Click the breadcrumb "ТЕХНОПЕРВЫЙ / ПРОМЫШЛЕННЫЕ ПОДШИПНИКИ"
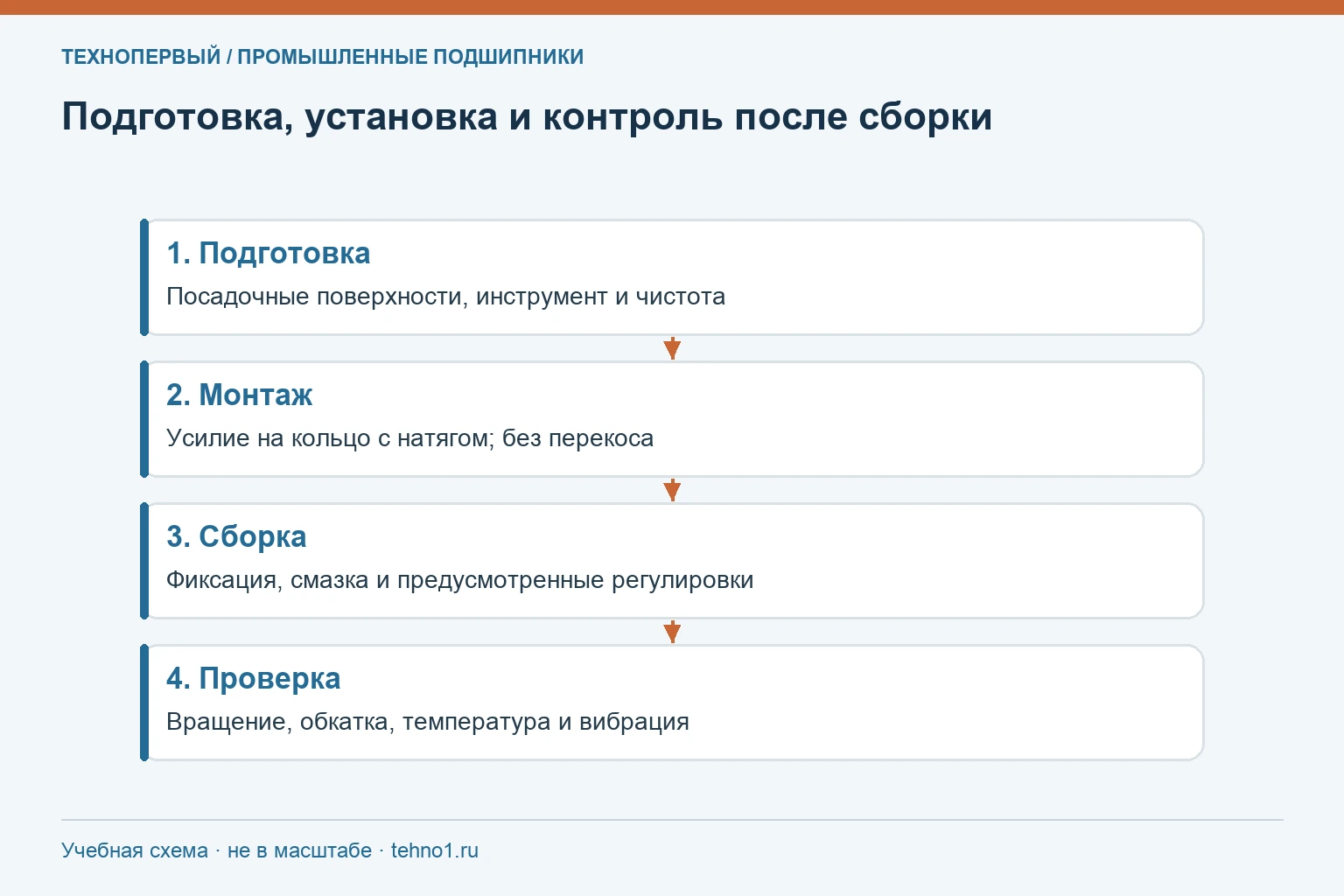Image resolution: width=1344 pixels, height=896 pixels. [x=322, y=57]
